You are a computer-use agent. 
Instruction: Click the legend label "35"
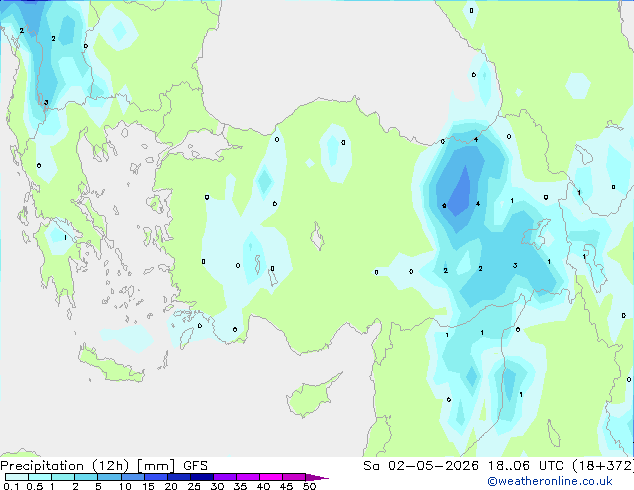(x=240, y=486)
